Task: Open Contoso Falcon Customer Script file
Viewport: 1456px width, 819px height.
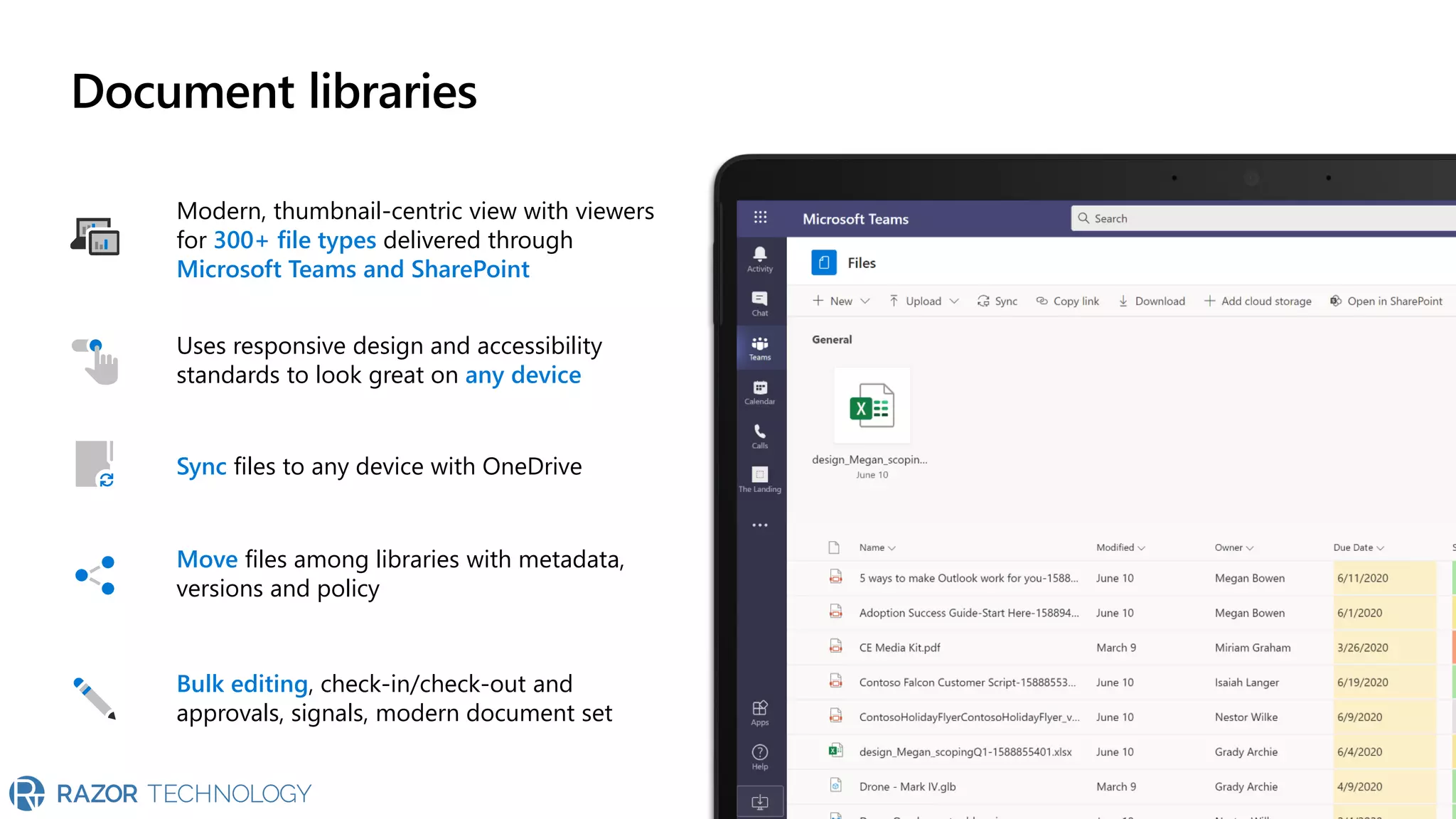Action: coord(968,682)
